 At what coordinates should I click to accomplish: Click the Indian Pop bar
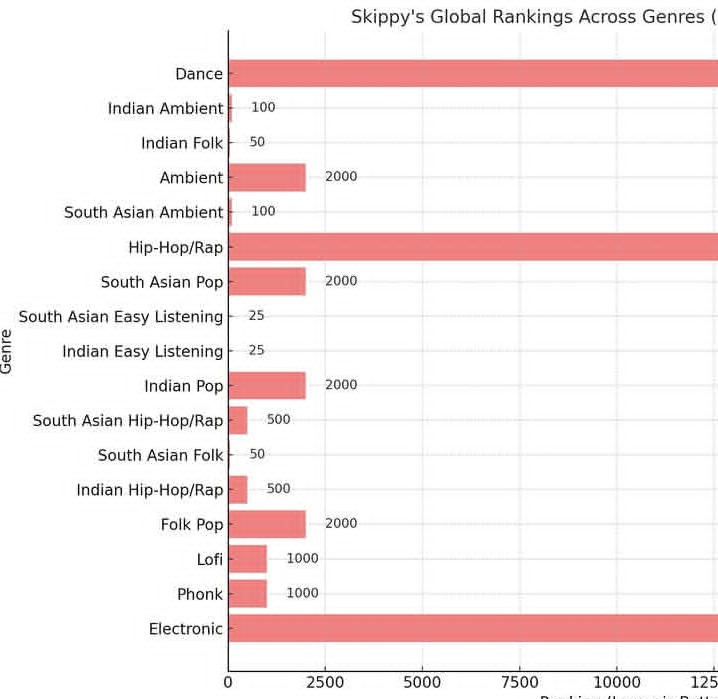(267, 385)
